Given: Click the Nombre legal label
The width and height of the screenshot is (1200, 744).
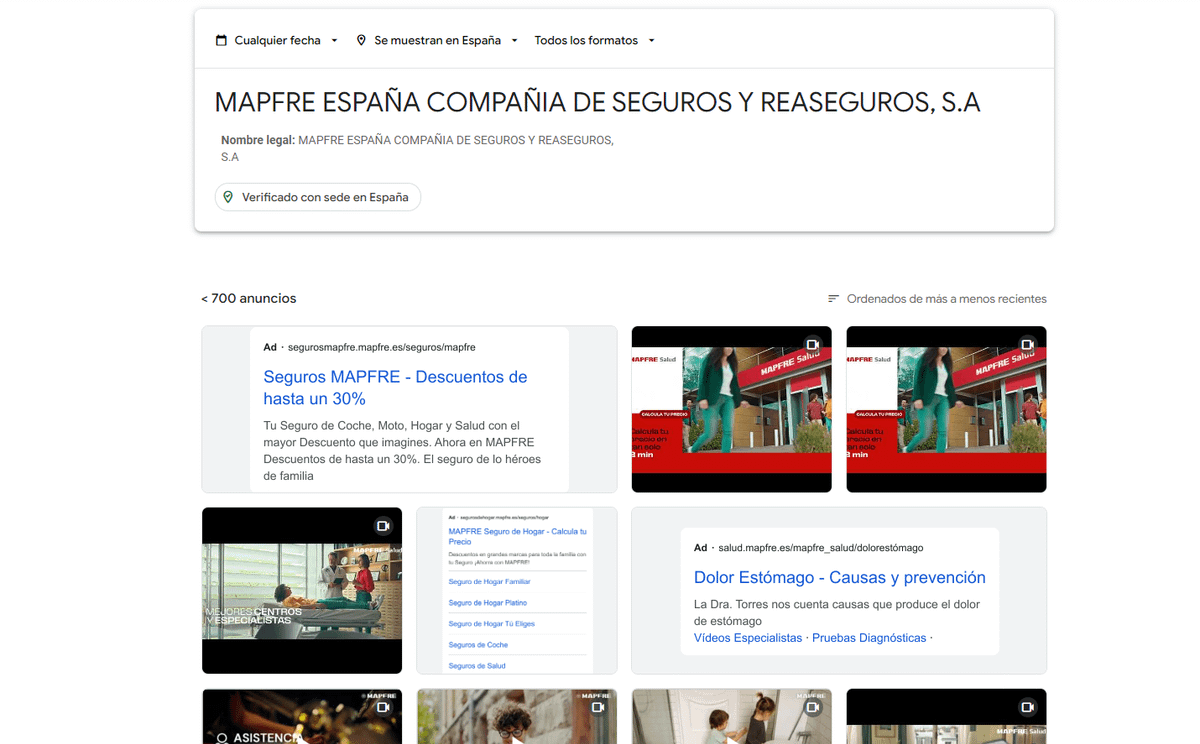Looking at the screenshot, I should (258, 140).
